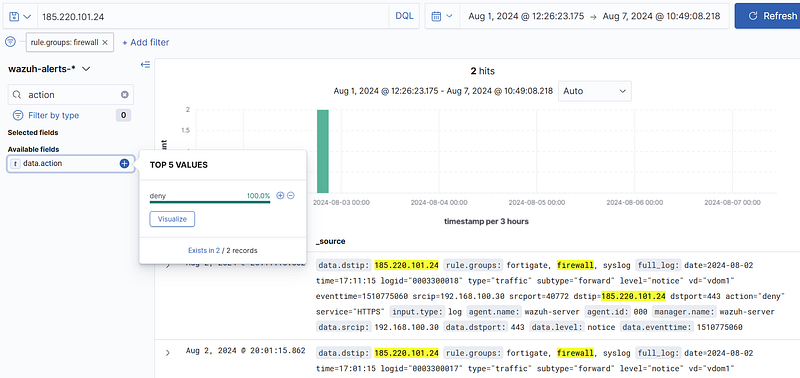Clear the field search text
The image size is (800, 378).
124,95
